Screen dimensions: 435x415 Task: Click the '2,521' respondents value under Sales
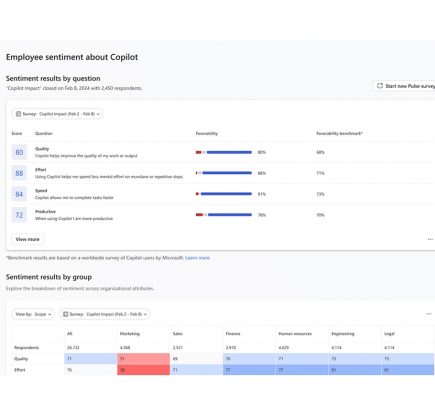[178, 348]
